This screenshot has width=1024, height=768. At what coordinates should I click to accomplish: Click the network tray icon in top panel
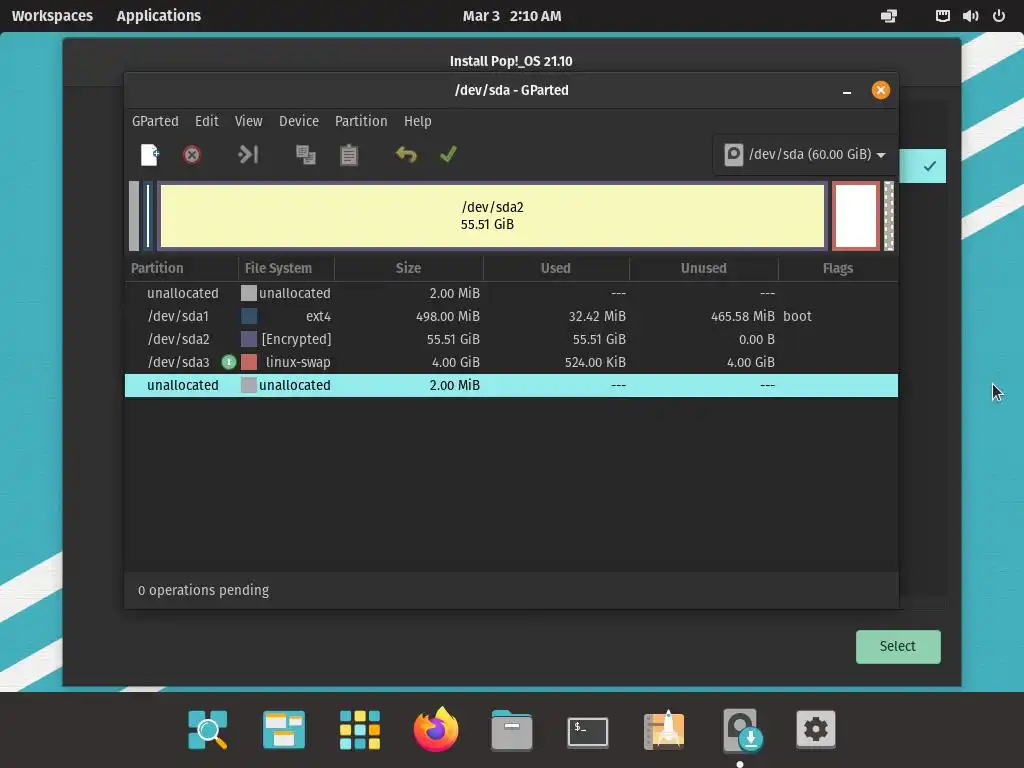942,16
